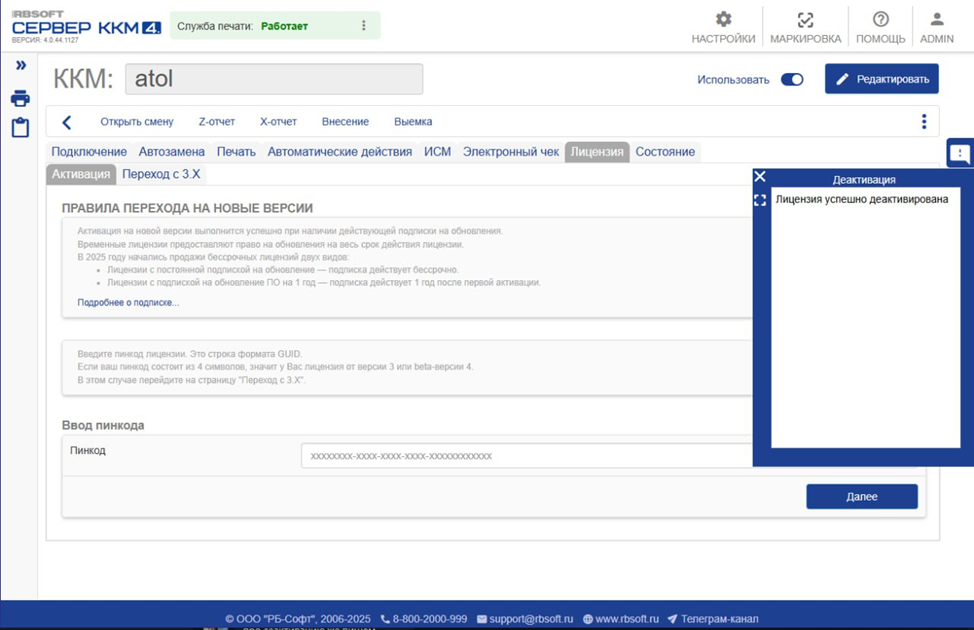
Task: Open Маркировка icon in header
Action: click(805, 20)
